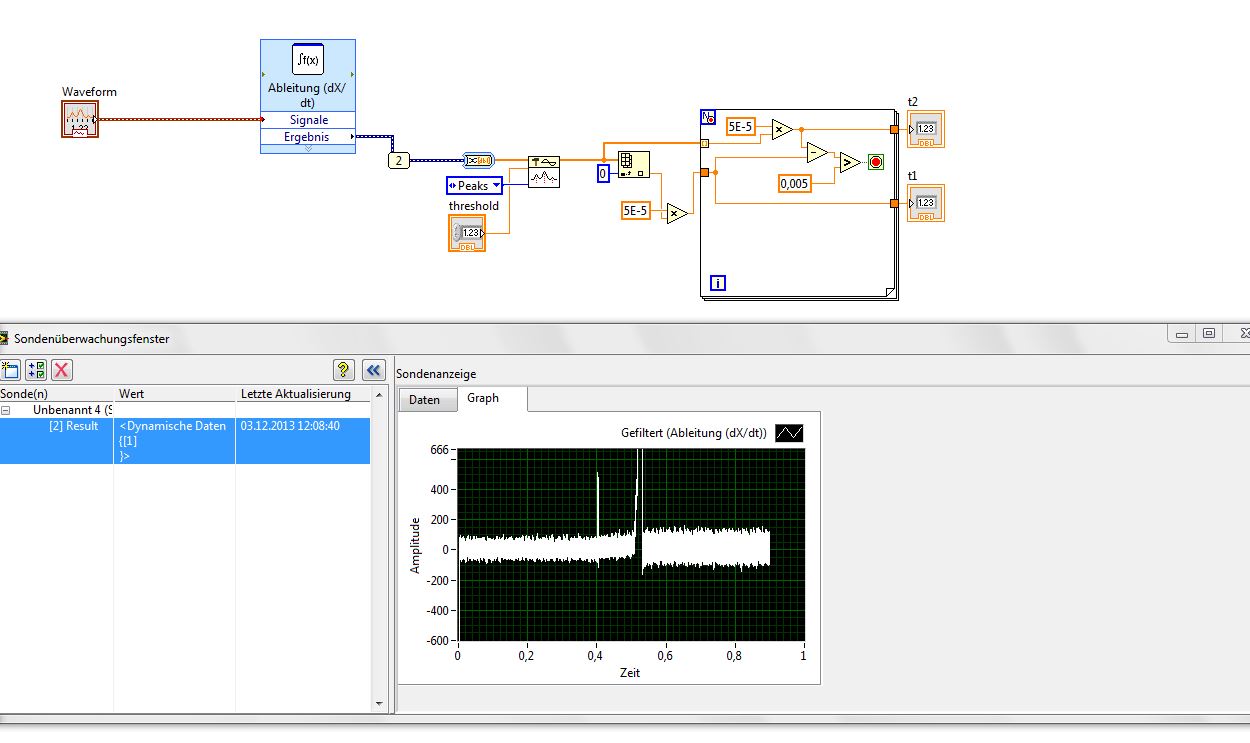
Task: Select the Waveform control terminal
Action: [x=79, y=119]
